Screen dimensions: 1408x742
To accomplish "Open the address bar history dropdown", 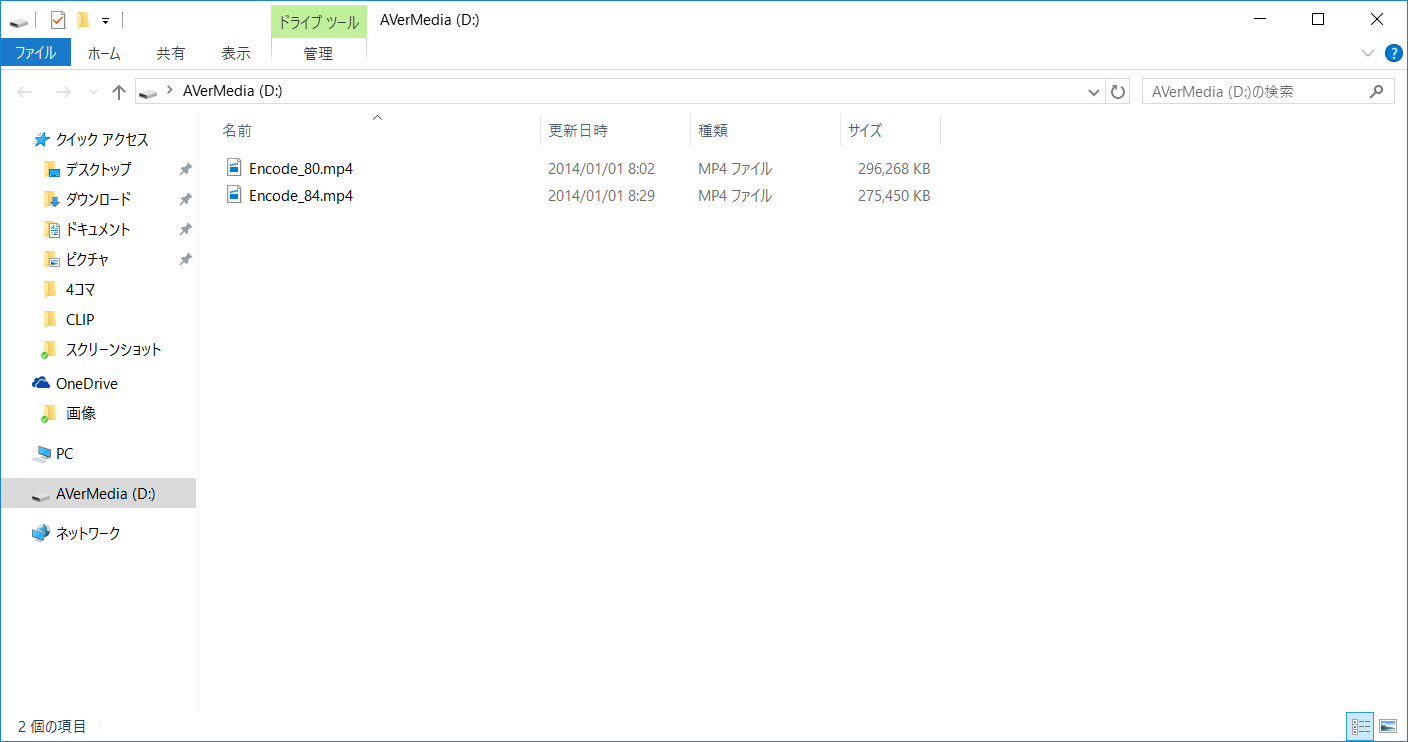I will [1094, 92].
